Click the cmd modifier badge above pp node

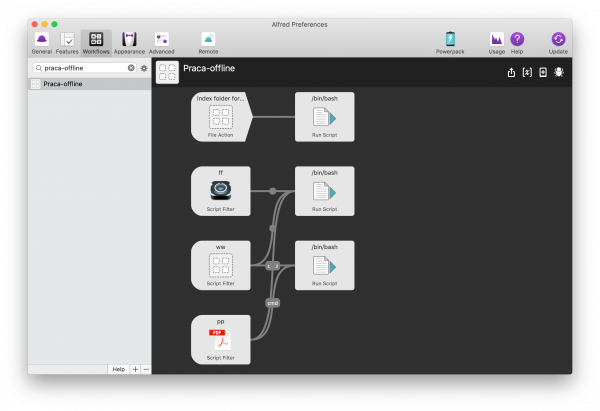pos(272,303)
